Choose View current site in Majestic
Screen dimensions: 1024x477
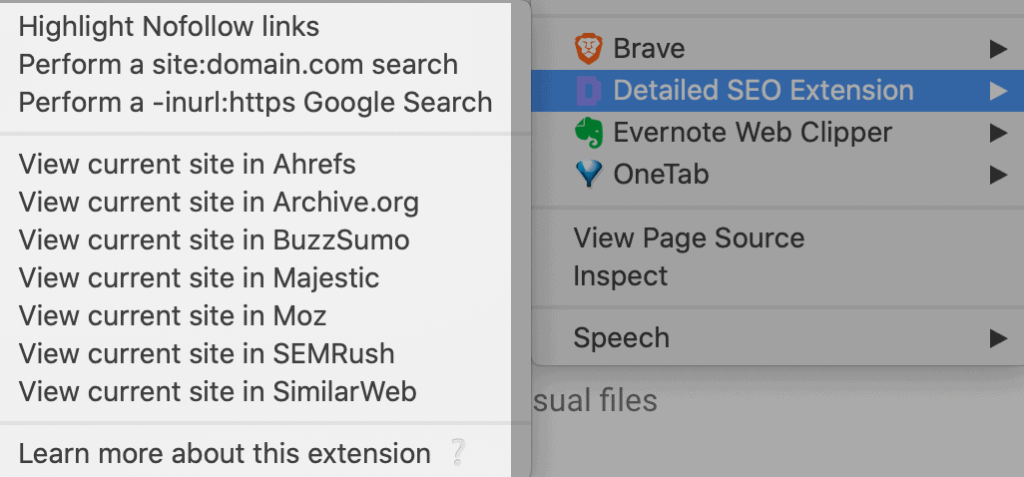pyautogui.click(x=199, y=278)
